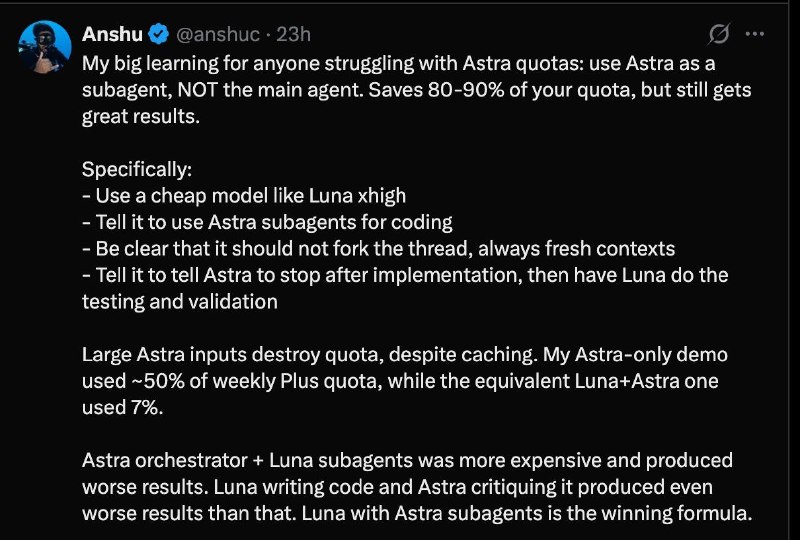Viewport: 800px width, 540px height.
Task: Click bullet "Tell it to tell Astra to stop"
Action: (405, 276)
